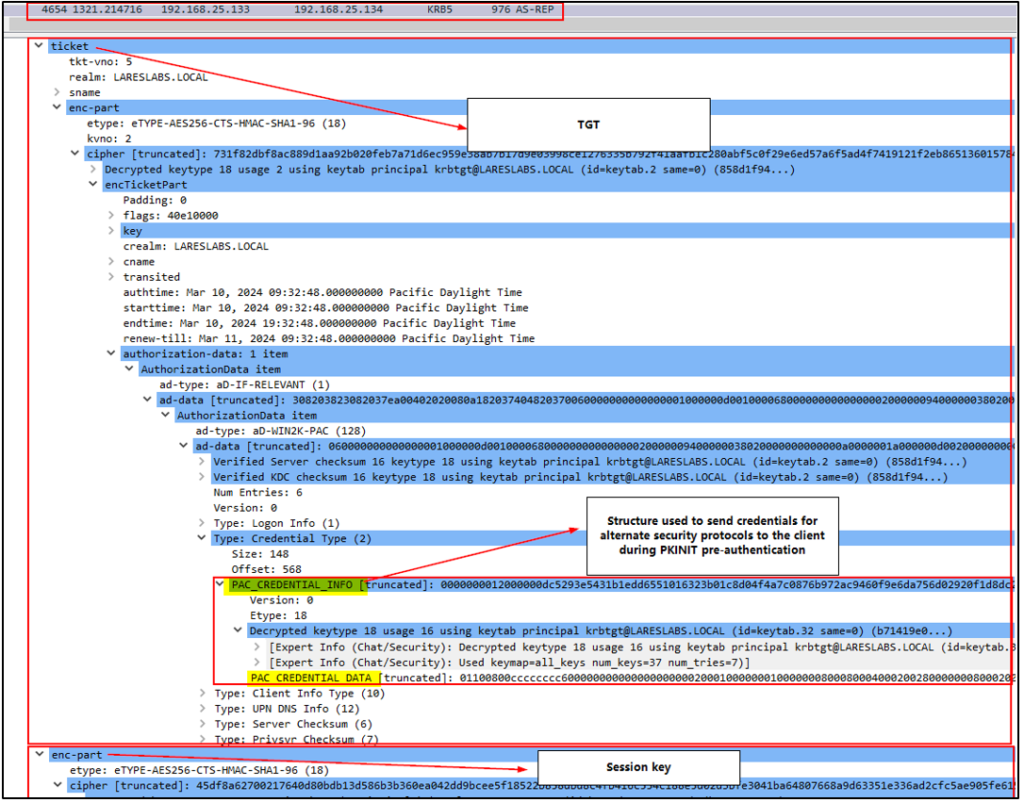Select the starttime line
This screenshot has height=802, width=1024.
click(x=326, y=307)
